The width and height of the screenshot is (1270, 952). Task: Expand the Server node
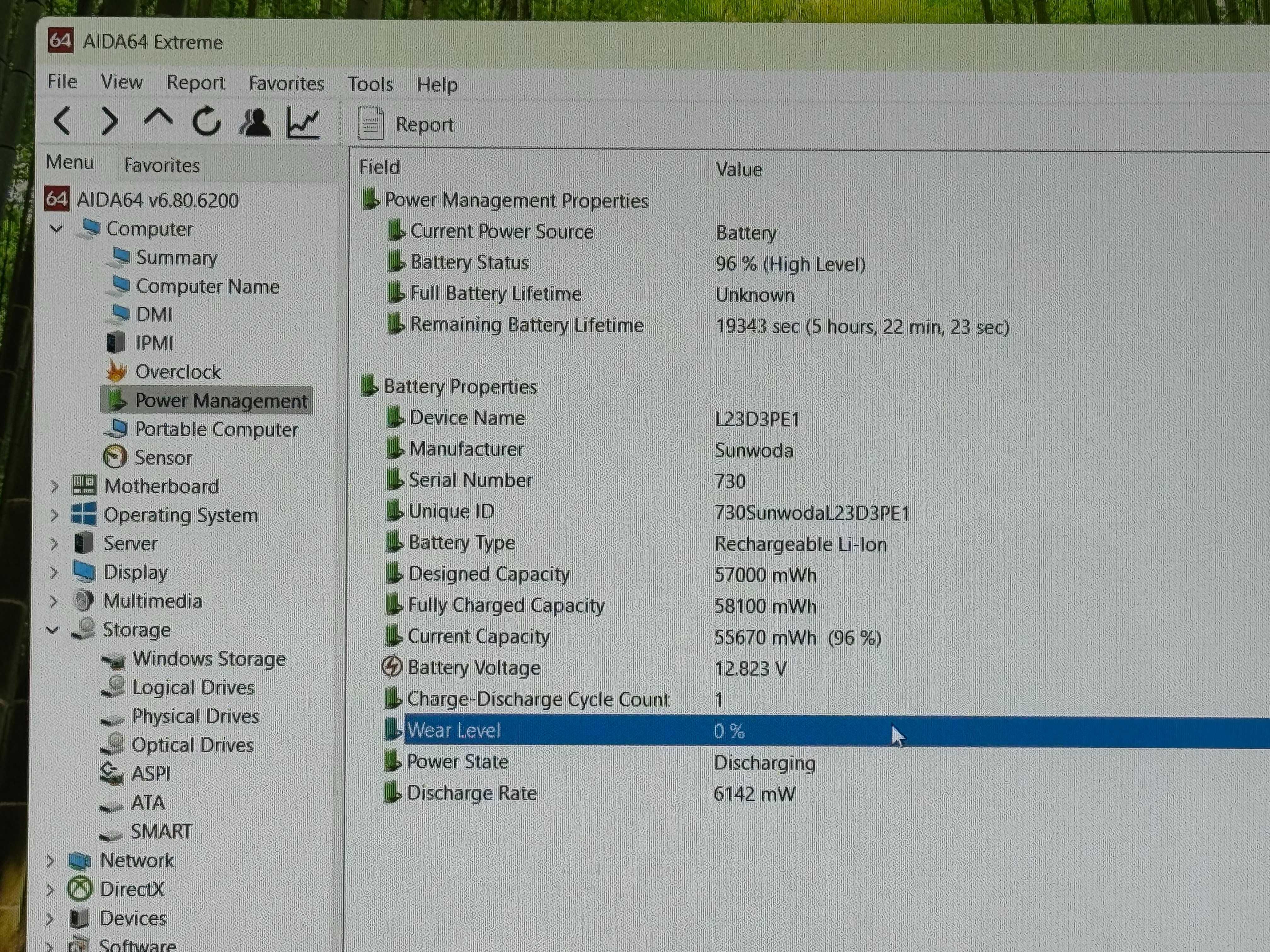(x=54, y=543)
